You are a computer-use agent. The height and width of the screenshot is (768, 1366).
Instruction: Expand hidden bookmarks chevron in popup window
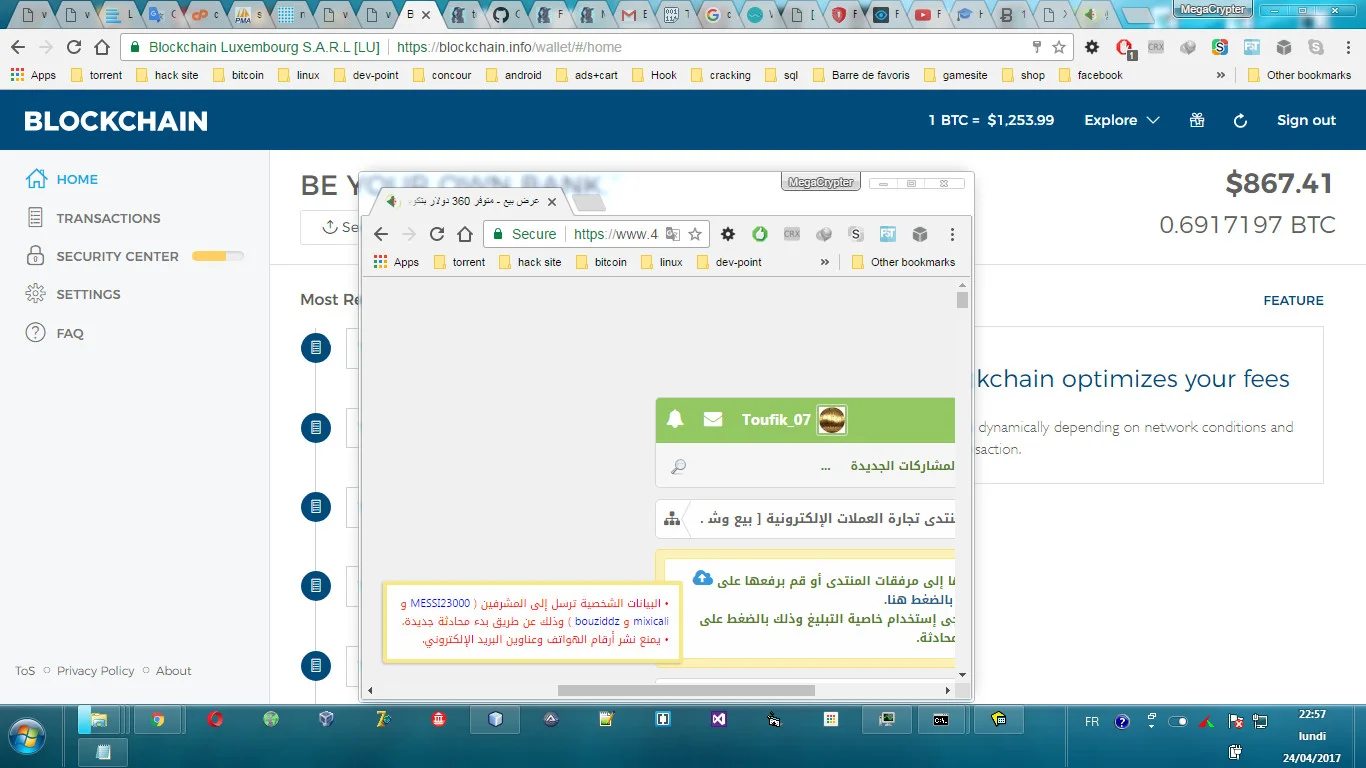[x=825, y=262]
